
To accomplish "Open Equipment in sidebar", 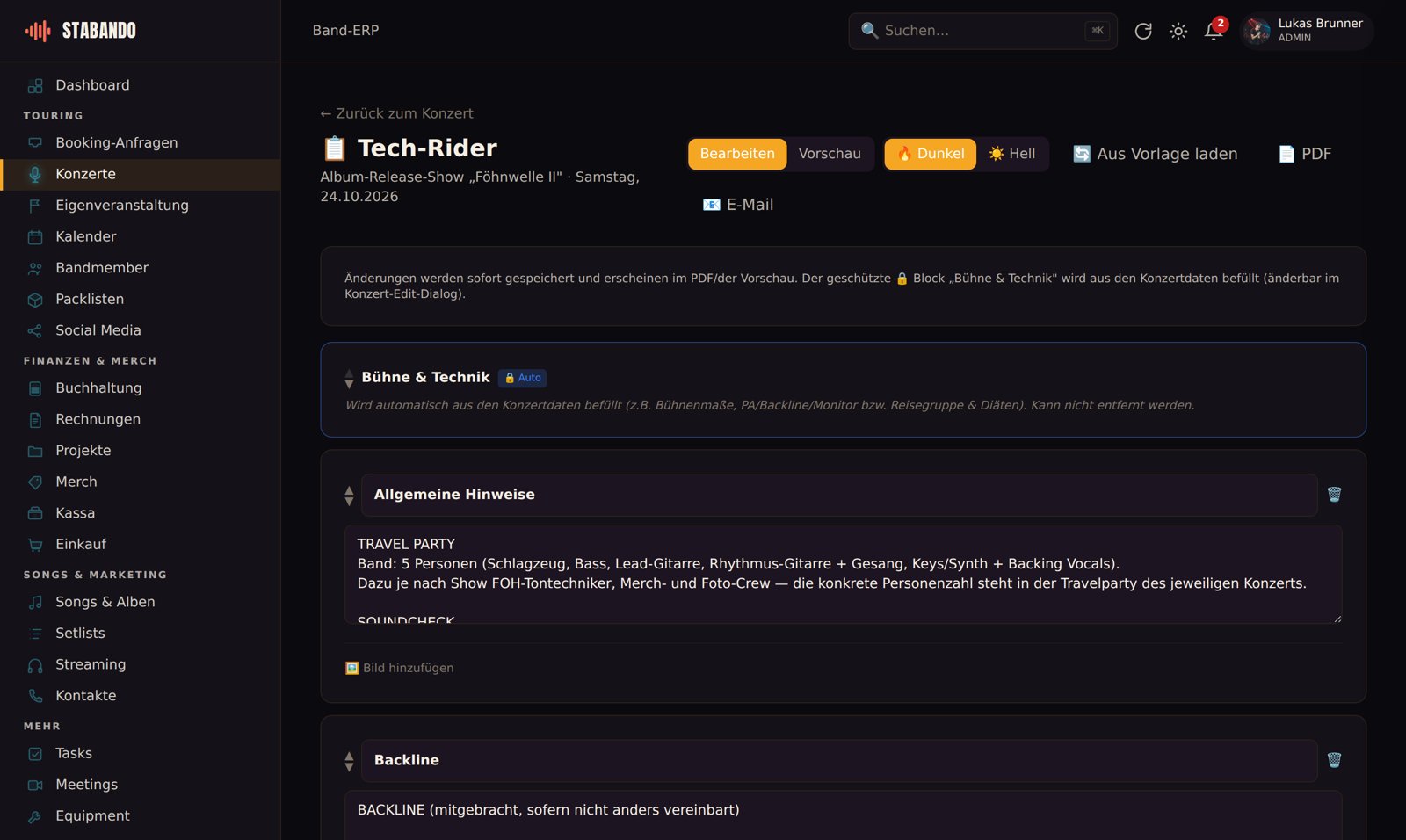I will tap(141, 816).
